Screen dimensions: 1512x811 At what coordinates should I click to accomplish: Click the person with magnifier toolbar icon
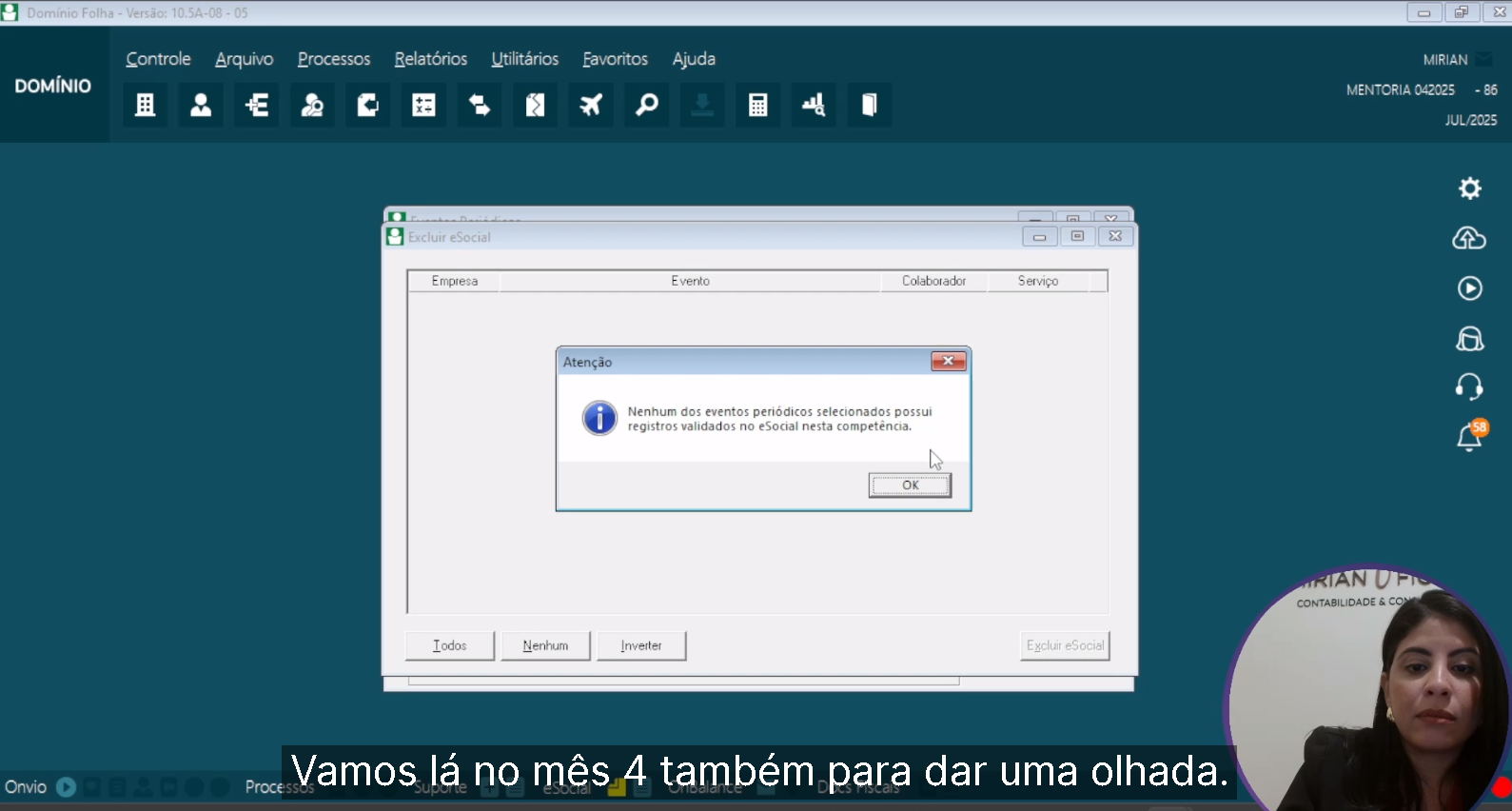click(x=312, y=105)
